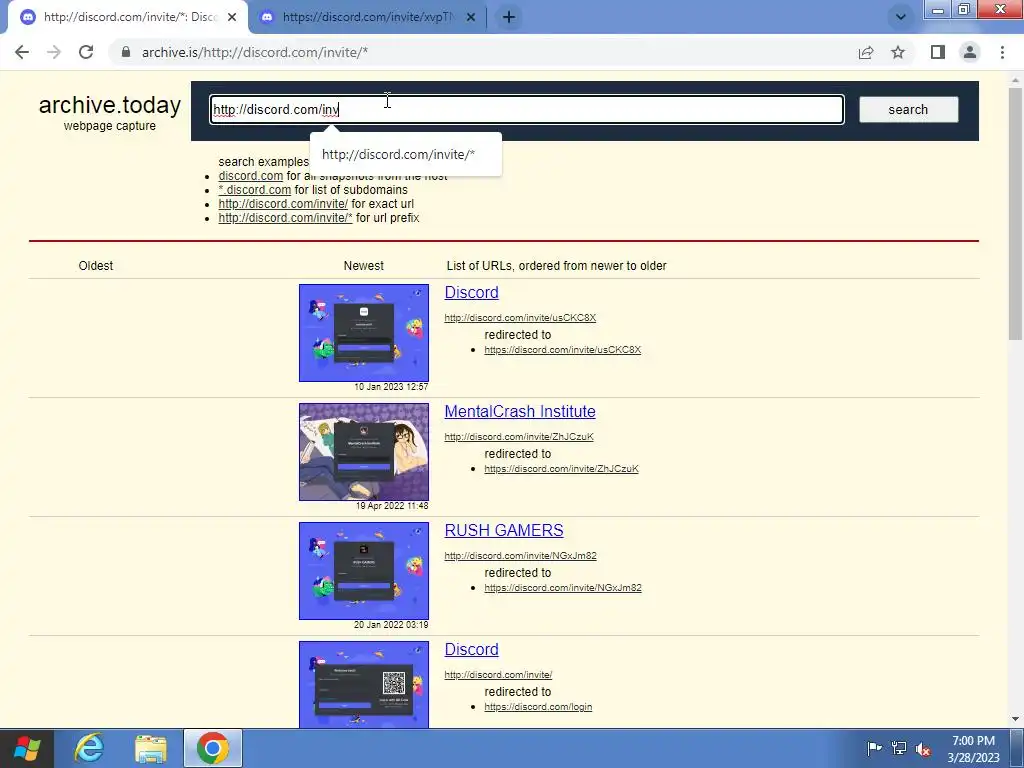1024x768 pixels.
Task: Open the 20 Jan 2022 snapshot thumbnail
Action: (364, 571)
